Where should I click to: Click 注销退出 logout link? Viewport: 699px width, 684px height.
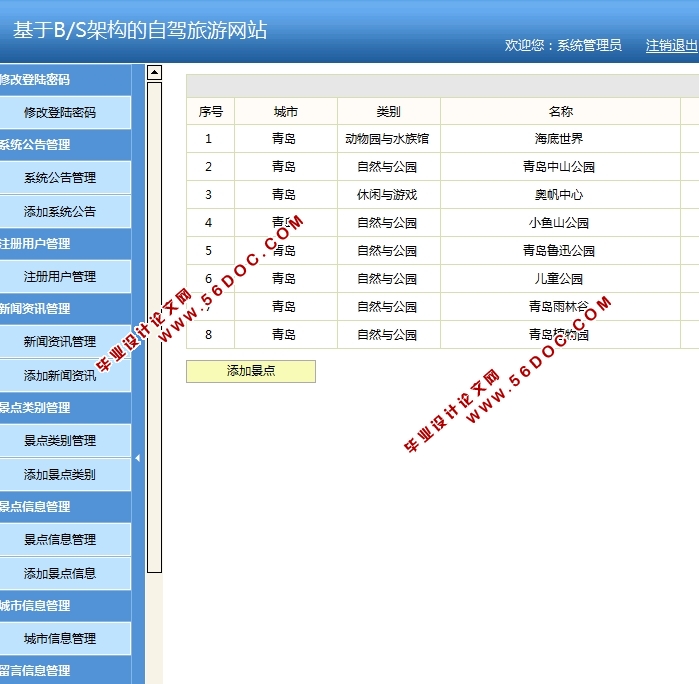[x=671, y=45]
